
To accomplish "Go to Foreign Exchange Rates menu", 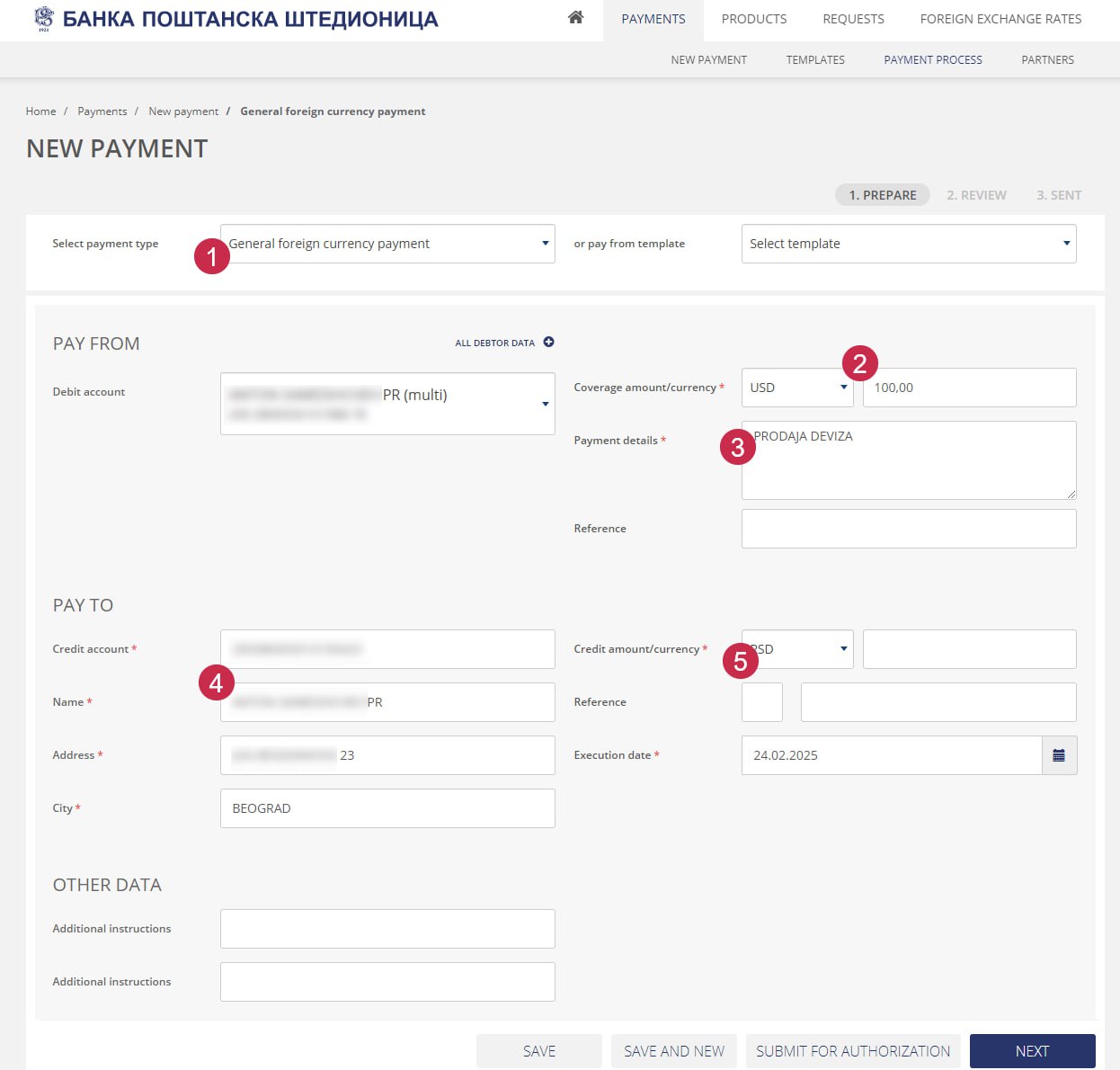I will pyautogui.click(x=1000, y=19).
